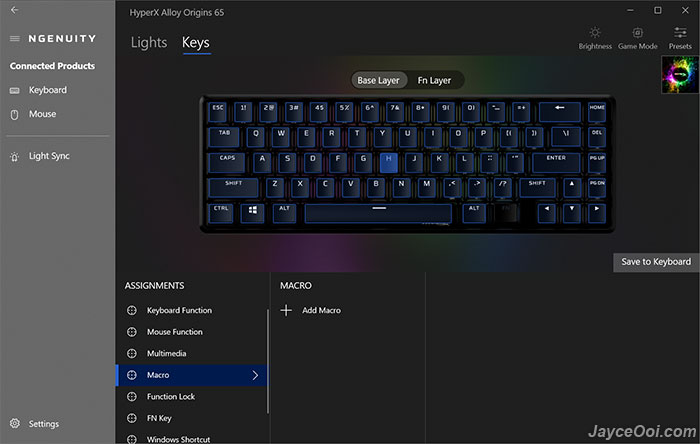Open Keyboard Function assignment
This screenshot has width=700, height=444.
point(179,310)
